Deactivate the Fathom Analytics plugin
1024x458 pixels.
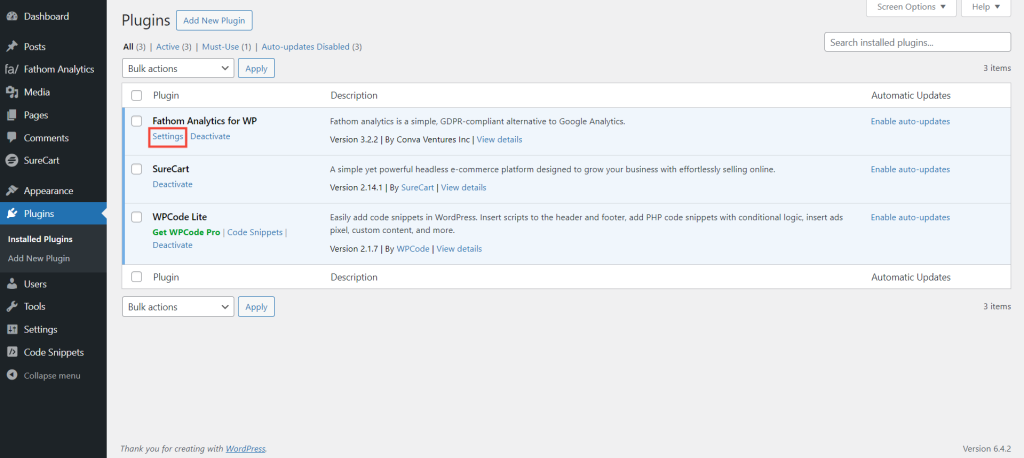coord(210,137)
